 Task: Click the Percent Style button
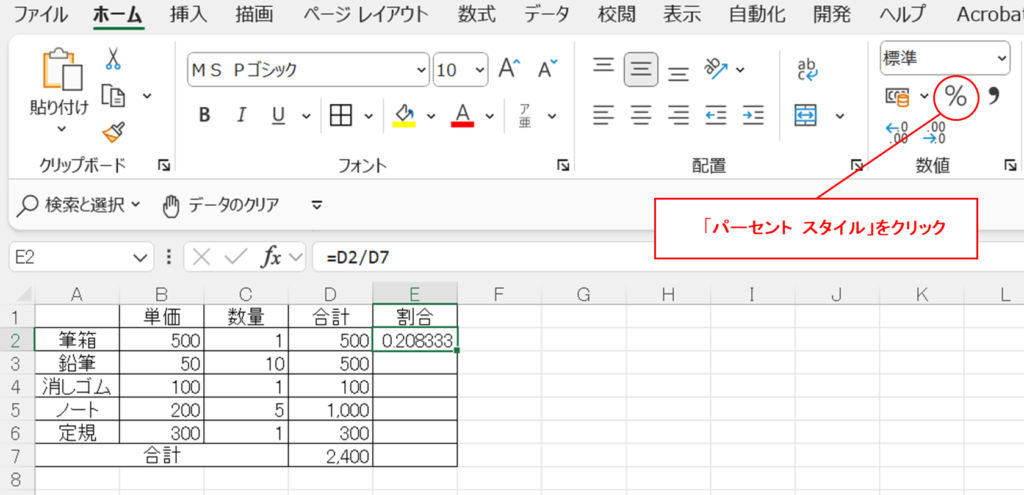(x=956, y=97)
